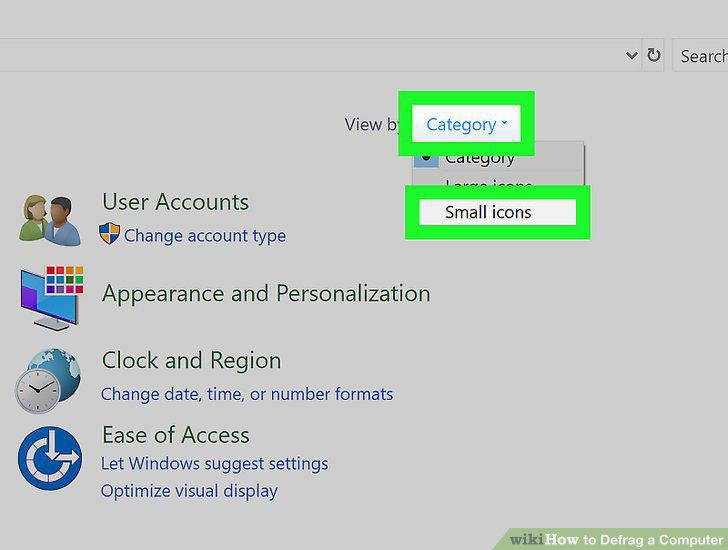The height and width of the screenshot is (550, 728).
Task: Click Optimize visual display link
Action: tap(189, 491)
